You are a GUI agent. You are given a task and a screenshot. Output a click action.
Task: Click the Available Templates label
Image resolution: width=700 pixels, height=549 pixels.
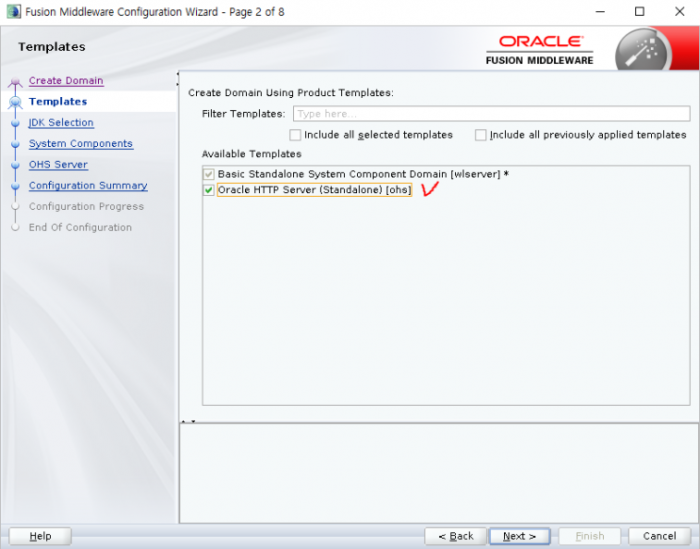coord(252,154)
